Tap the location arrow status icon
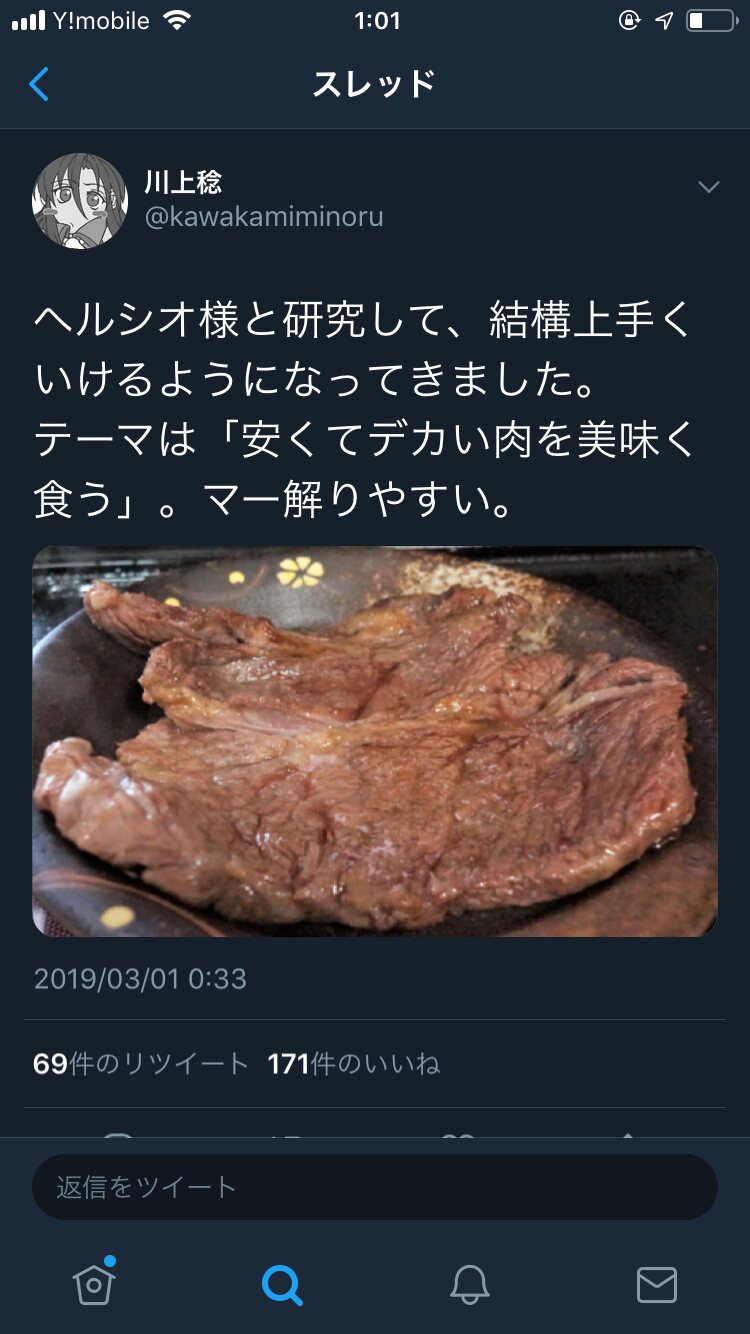750x1334 pixels. pos(664,21)
